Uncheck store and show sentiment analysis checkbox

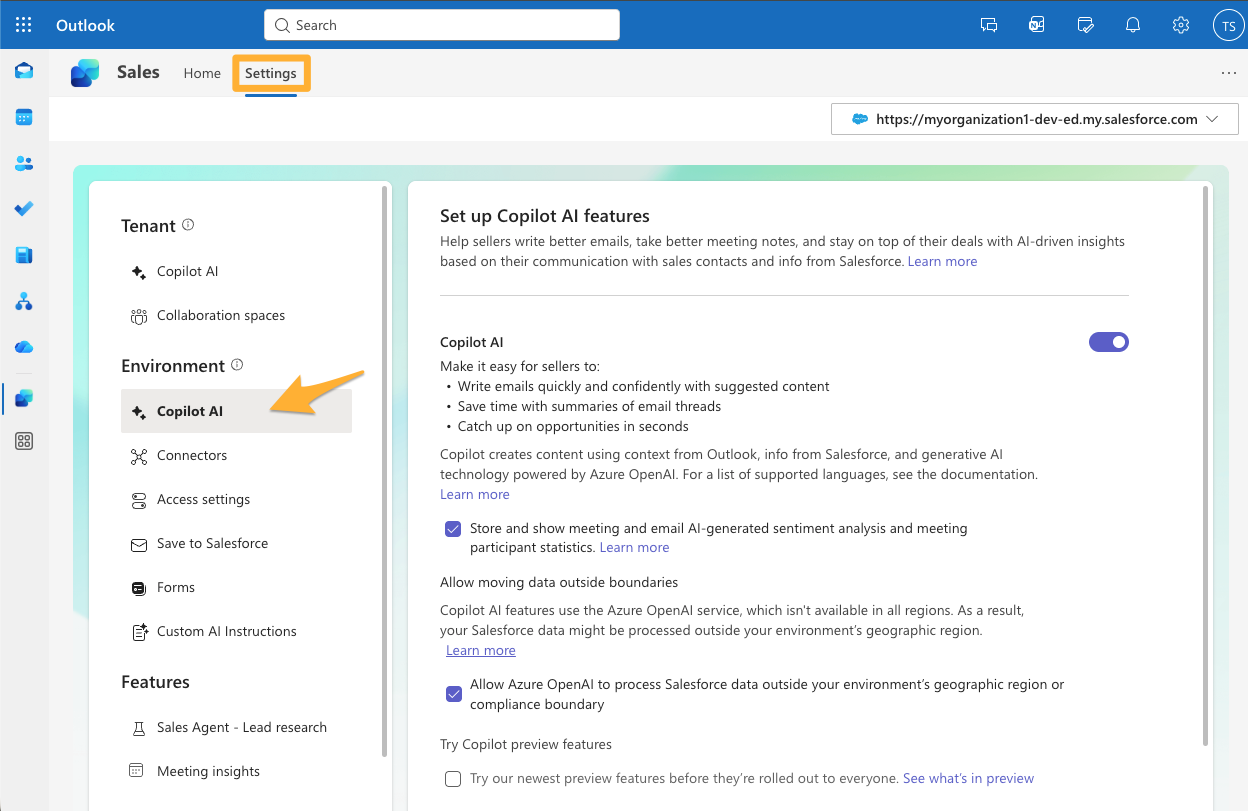454,529
